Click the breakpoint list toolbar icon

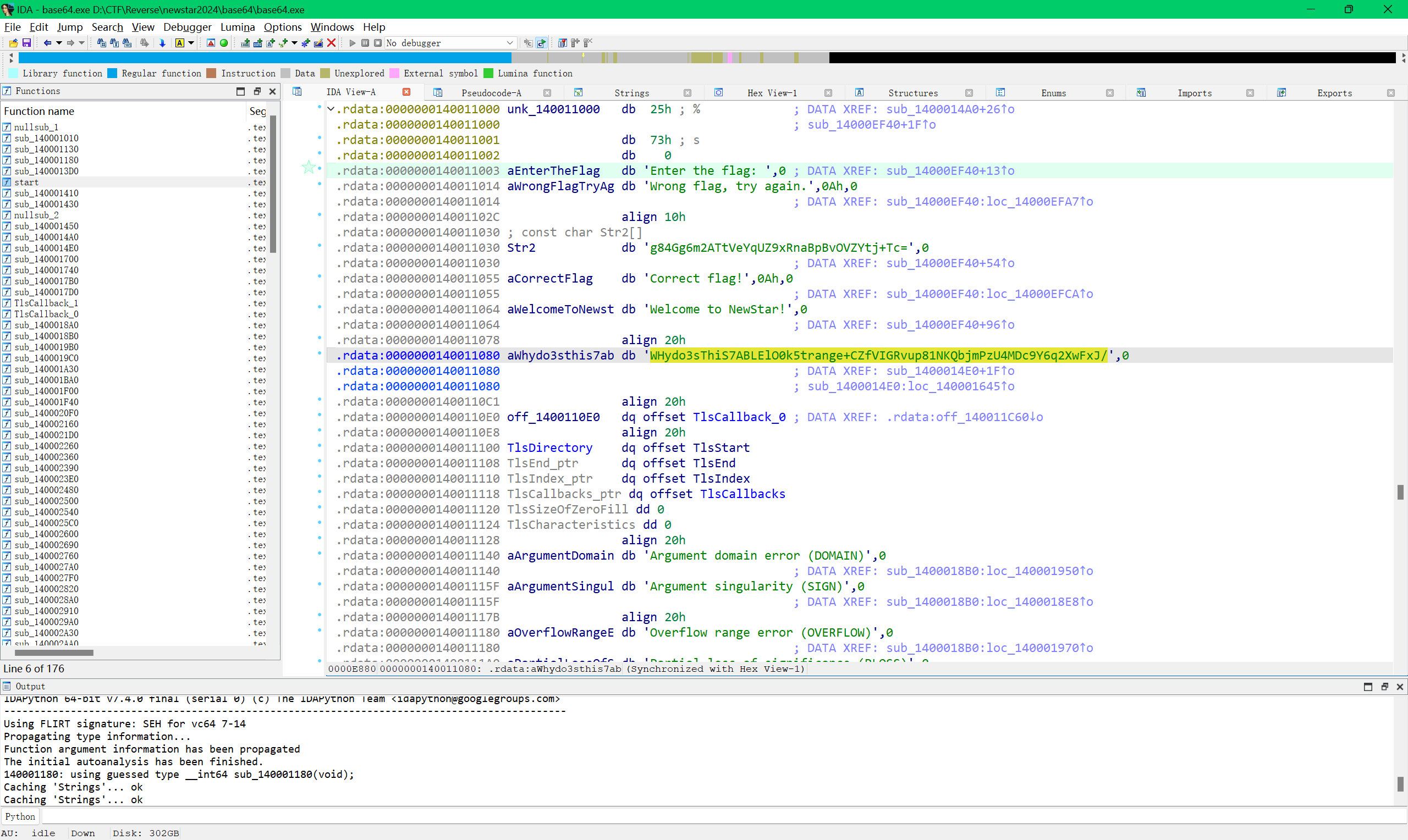(562, 43)
